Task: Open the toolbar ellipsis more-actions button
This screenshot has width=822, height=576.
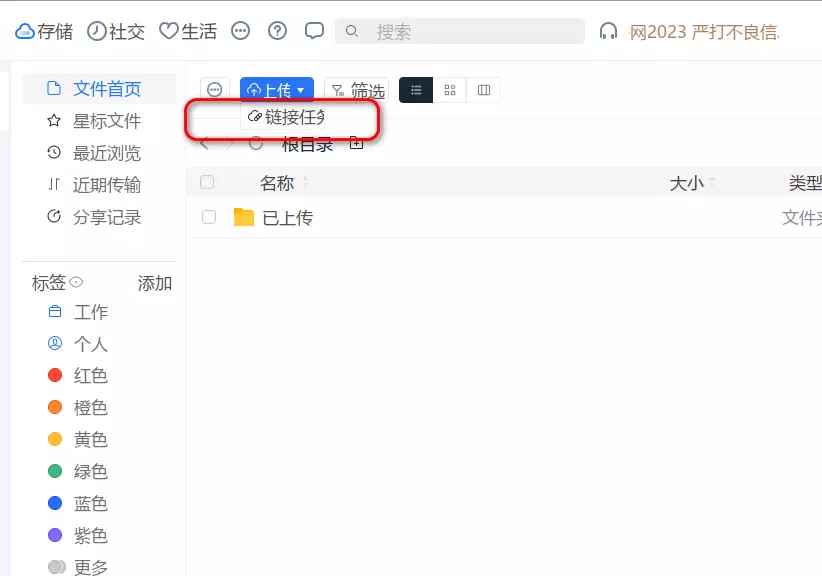Action: [x=215, y=90]
